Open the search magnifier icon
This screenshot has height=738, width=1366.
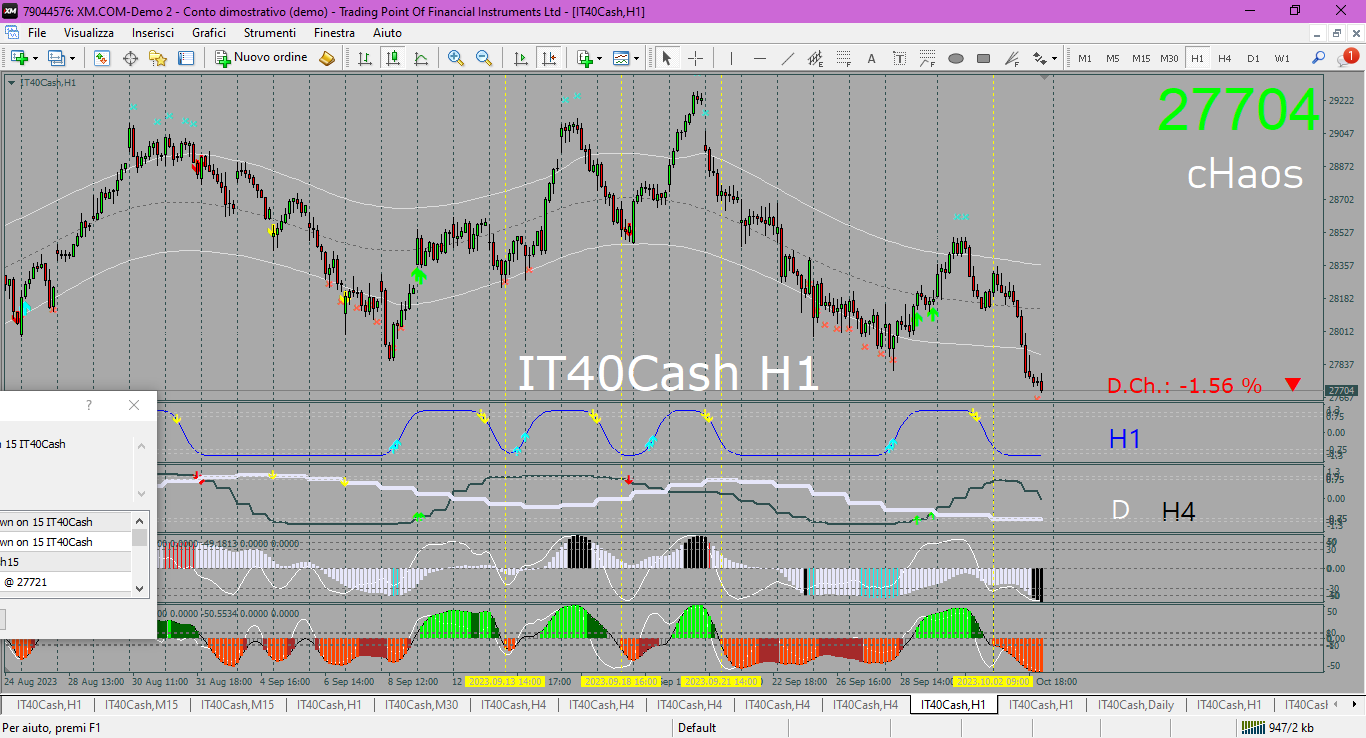point(1319,58)
